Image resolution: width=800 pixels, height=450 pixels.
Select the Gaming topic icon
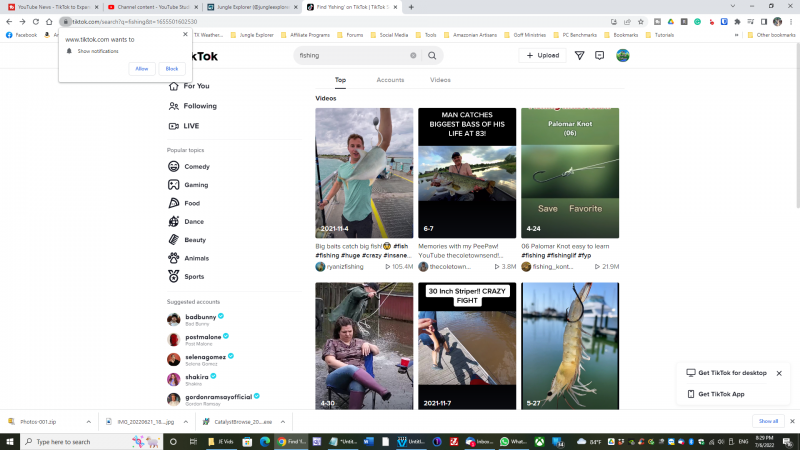[x=174, y=185]
